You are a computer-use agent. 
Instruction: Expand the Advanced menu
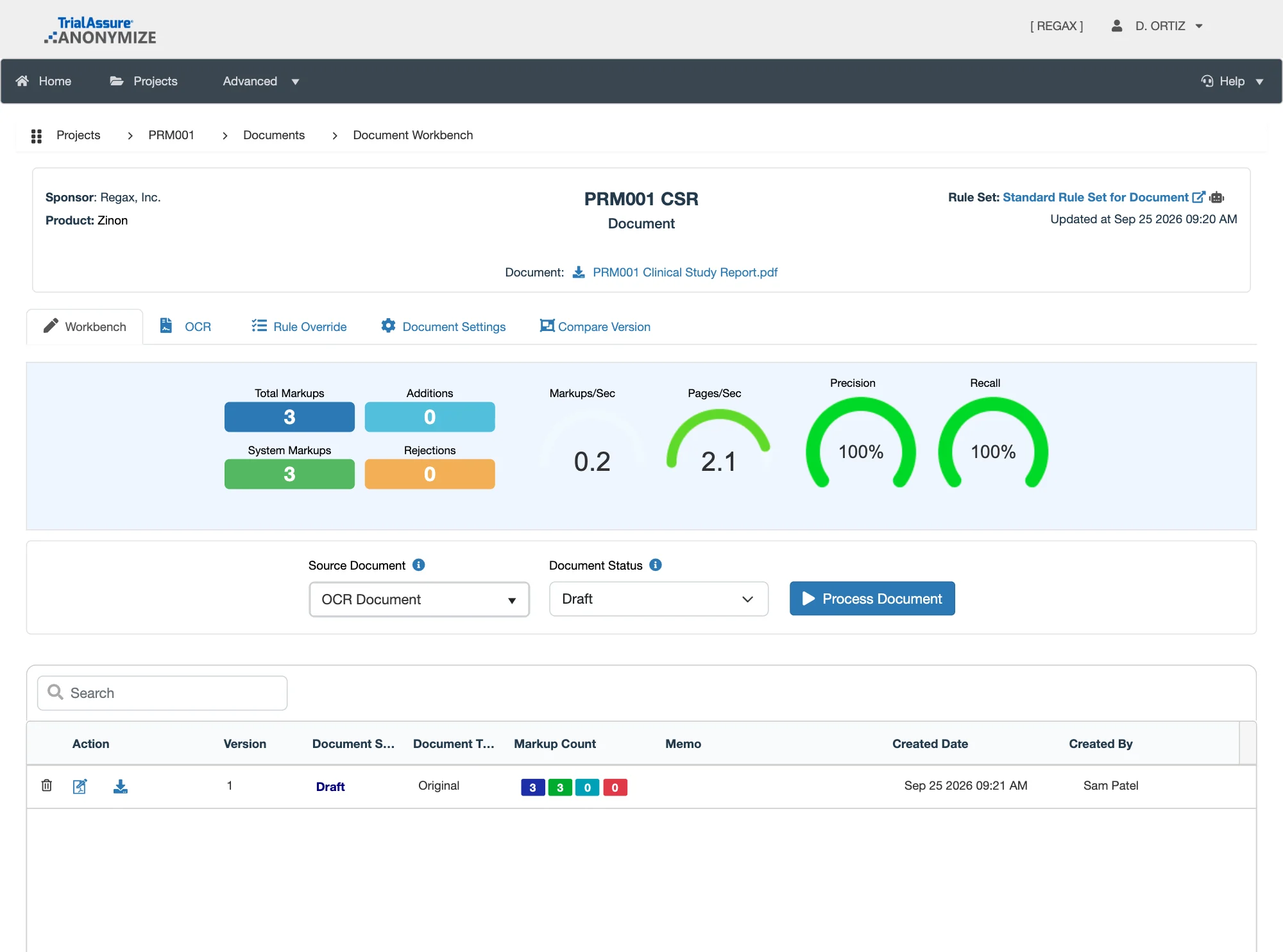click(260, 81)
